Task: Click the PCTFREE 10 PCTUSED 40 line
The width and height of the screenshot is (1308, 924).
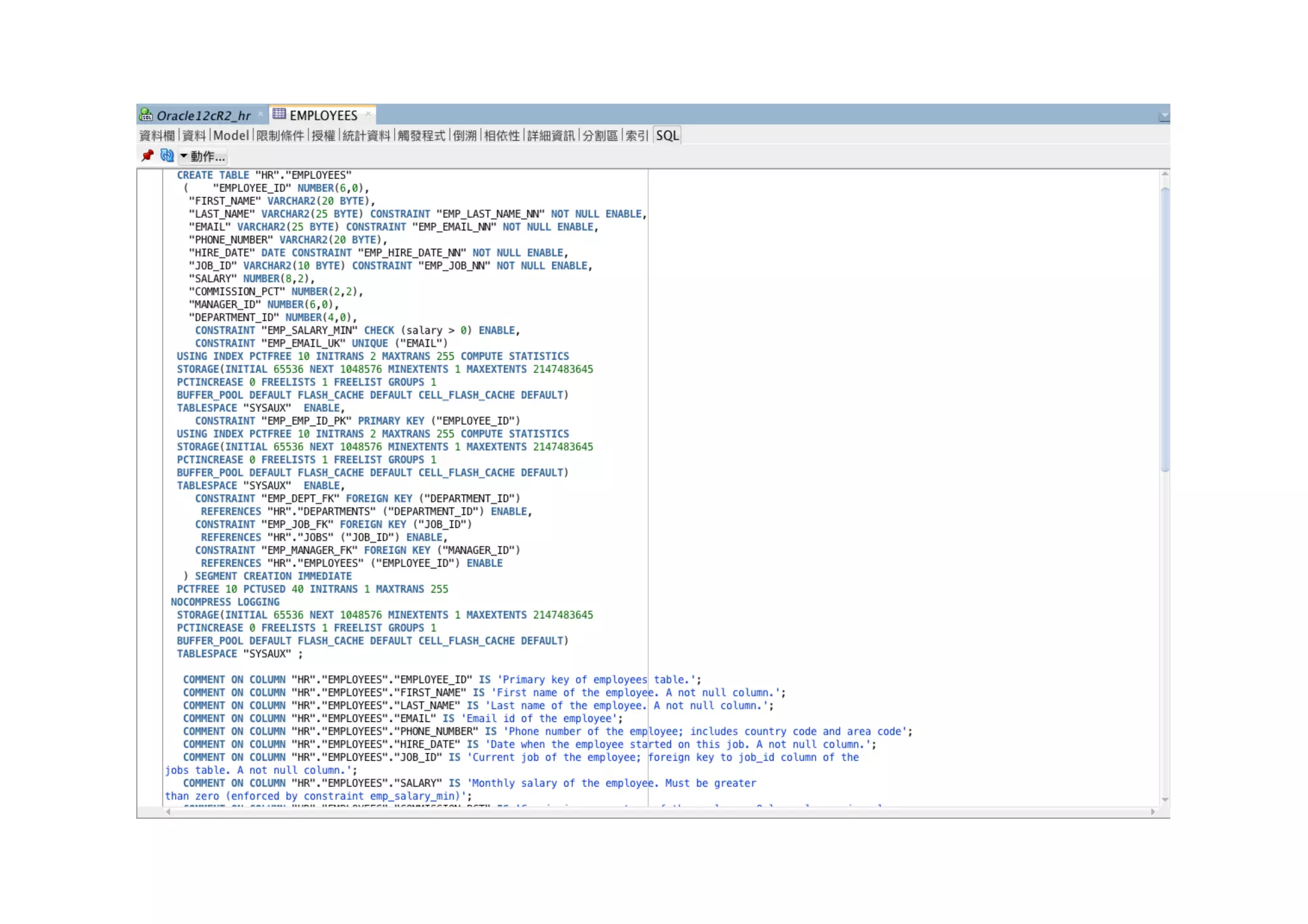Action: (312, 589)
